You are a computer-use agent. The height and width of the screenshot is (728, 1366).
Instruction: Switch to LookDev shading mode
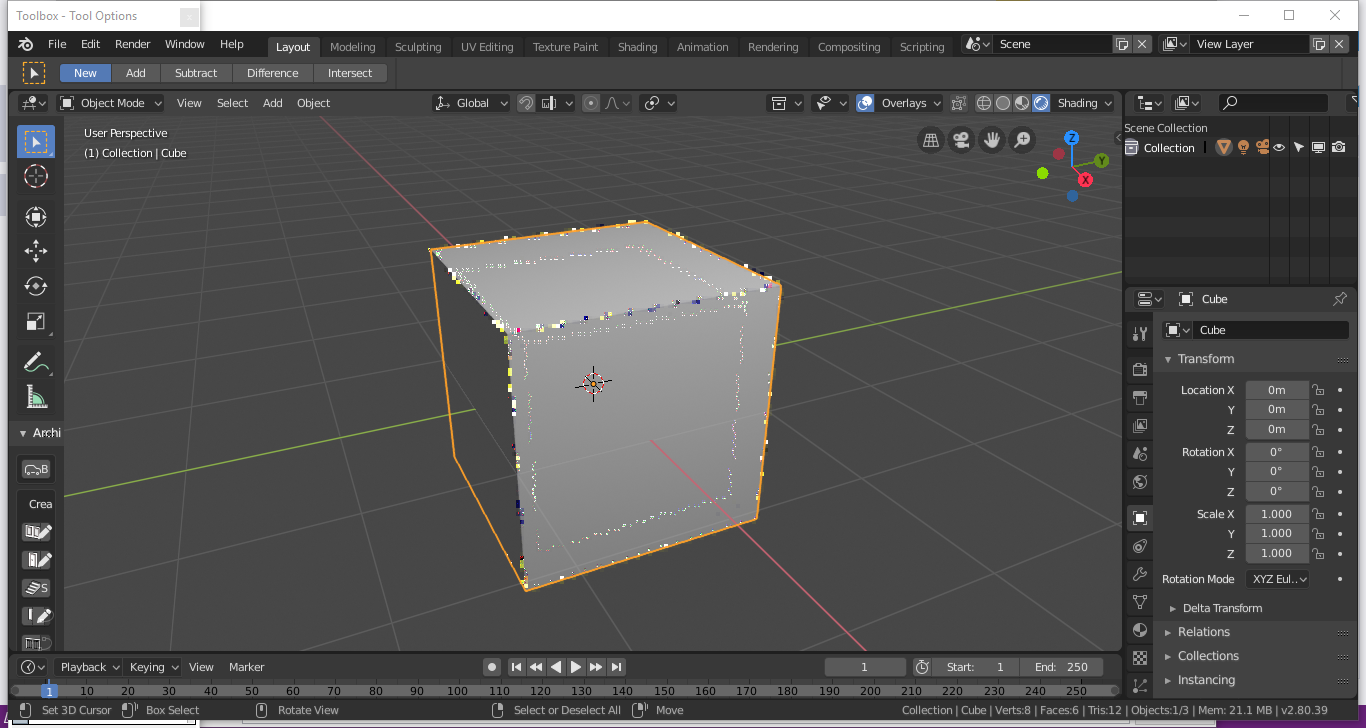pyautogui.click(x=1022, y=103)
